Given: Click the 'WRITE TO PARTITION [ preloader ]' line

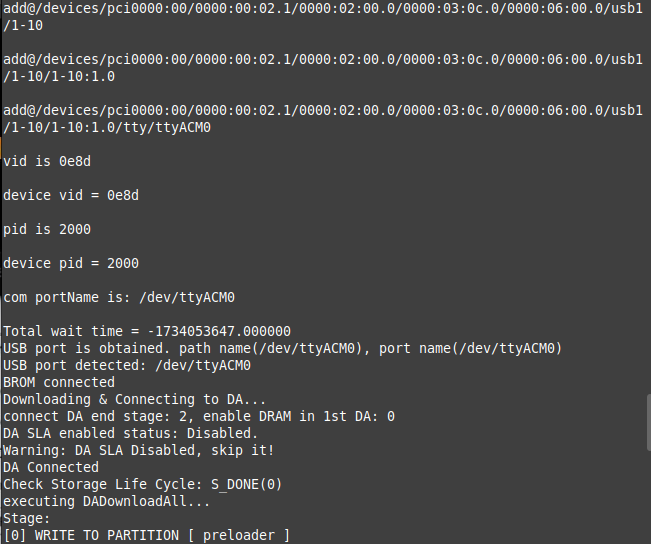Looking at the screenshot, I should click(147, 536).
